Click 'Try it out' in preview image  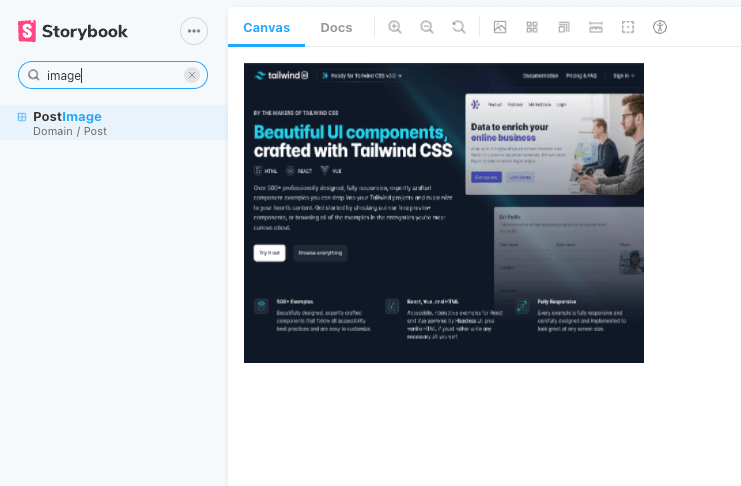269,253
